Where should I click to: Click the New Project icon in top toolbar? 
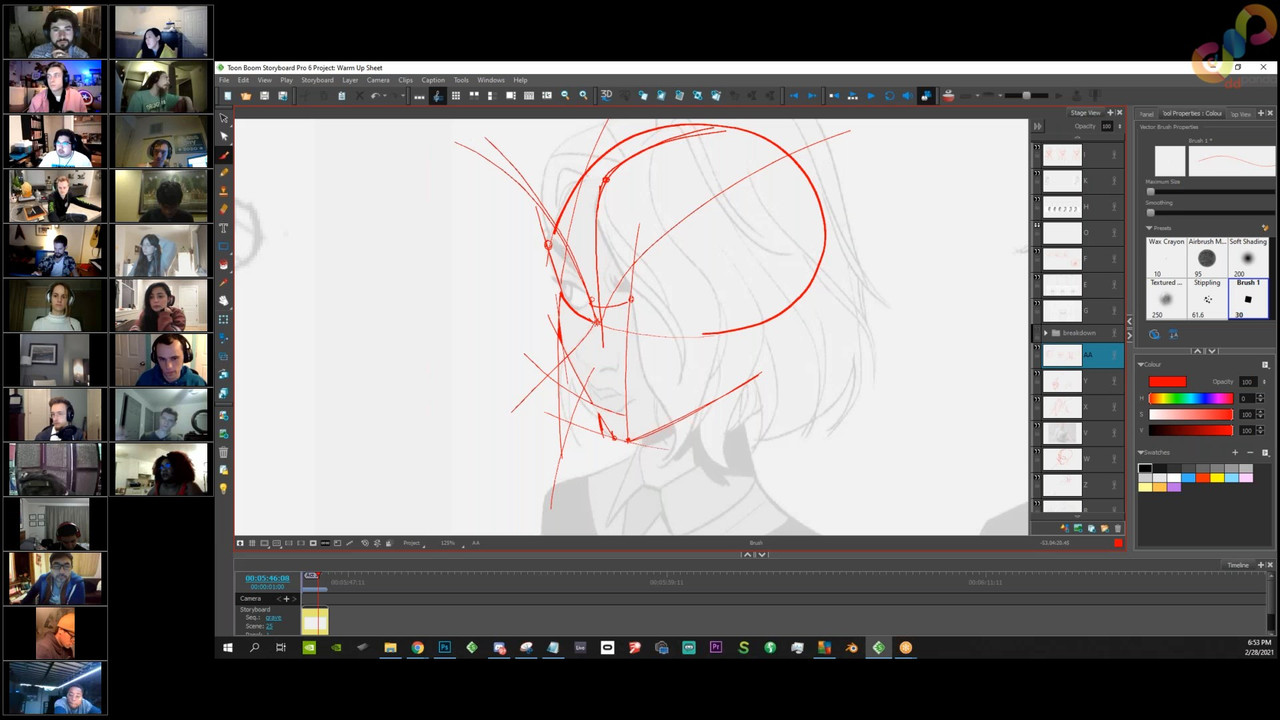tap(228, 96)
